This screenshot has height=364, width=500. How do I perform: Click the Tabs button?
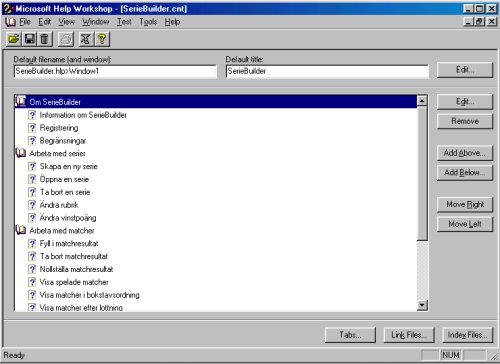(350, 335)
